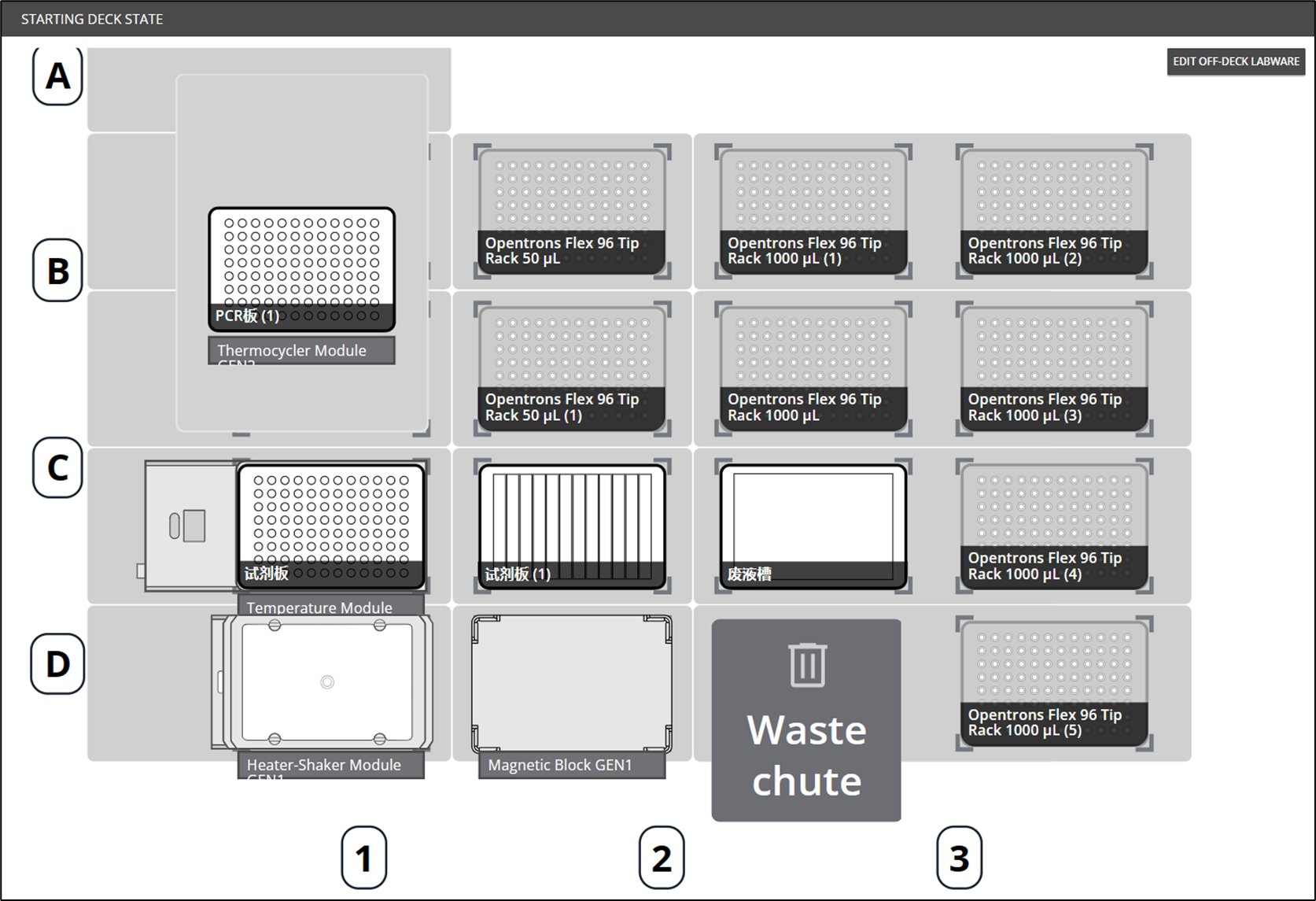The height and width of the screenshot is (901, 1316).
Task: Click the Waste chute trash icon
Action: (807, 665)
